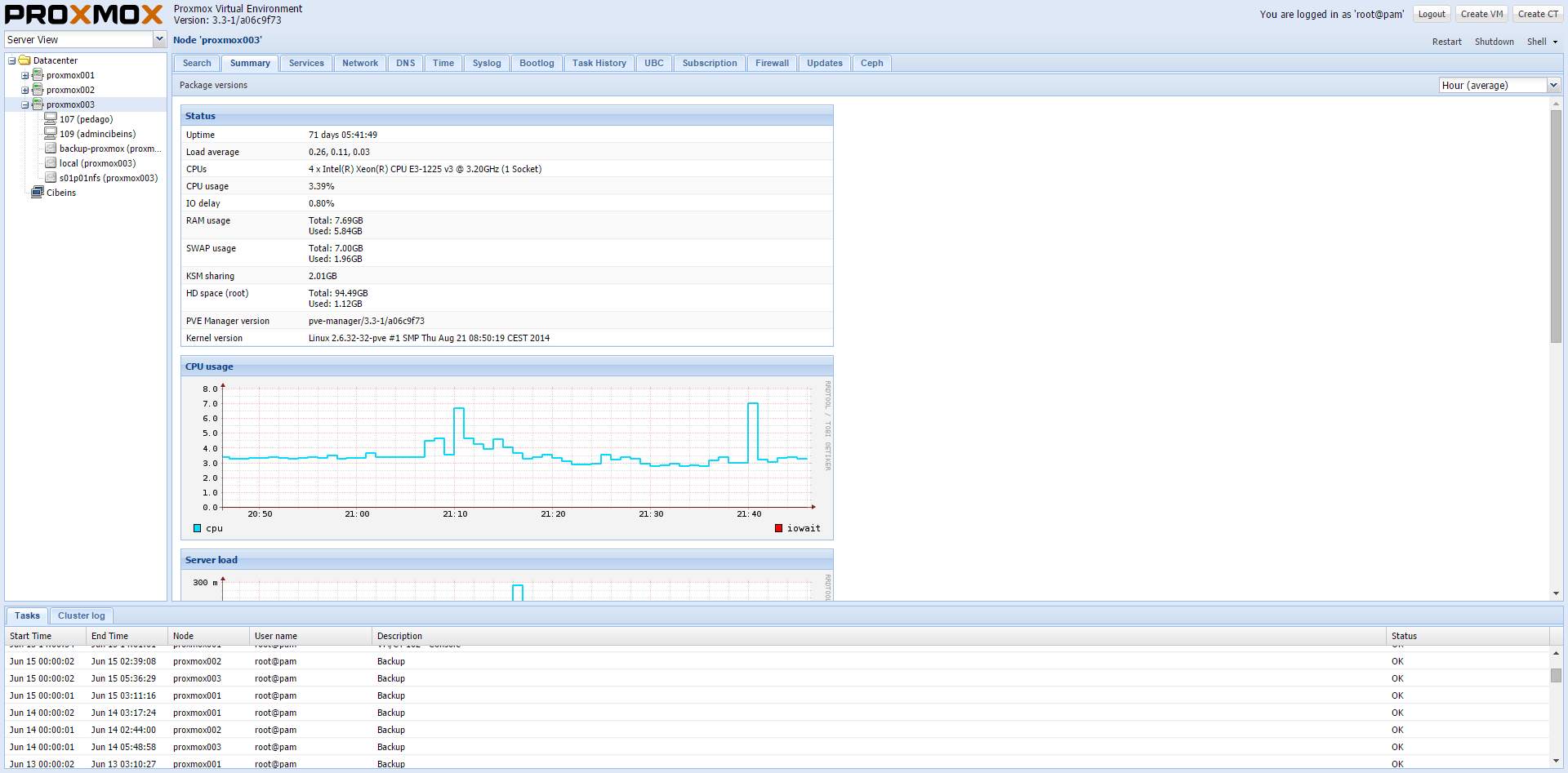Open the Server View dropdown
The width and height of the screenshot is (1568, 773).
[x=159, y=39]
